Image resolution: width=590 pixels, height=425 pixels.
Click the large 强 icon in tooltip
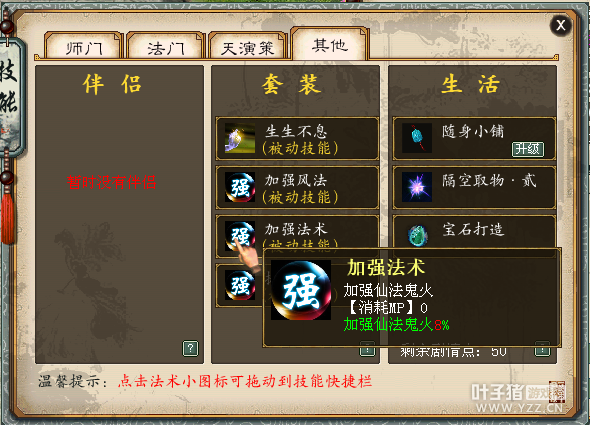(x=301, y=290)
